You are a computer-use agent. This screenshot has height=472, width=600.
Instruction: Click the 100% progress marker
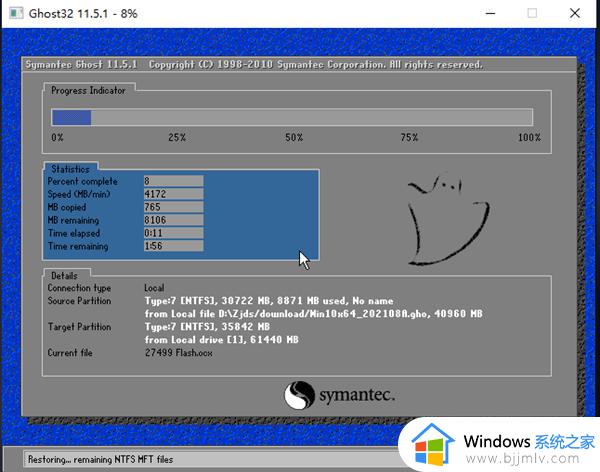529,137
